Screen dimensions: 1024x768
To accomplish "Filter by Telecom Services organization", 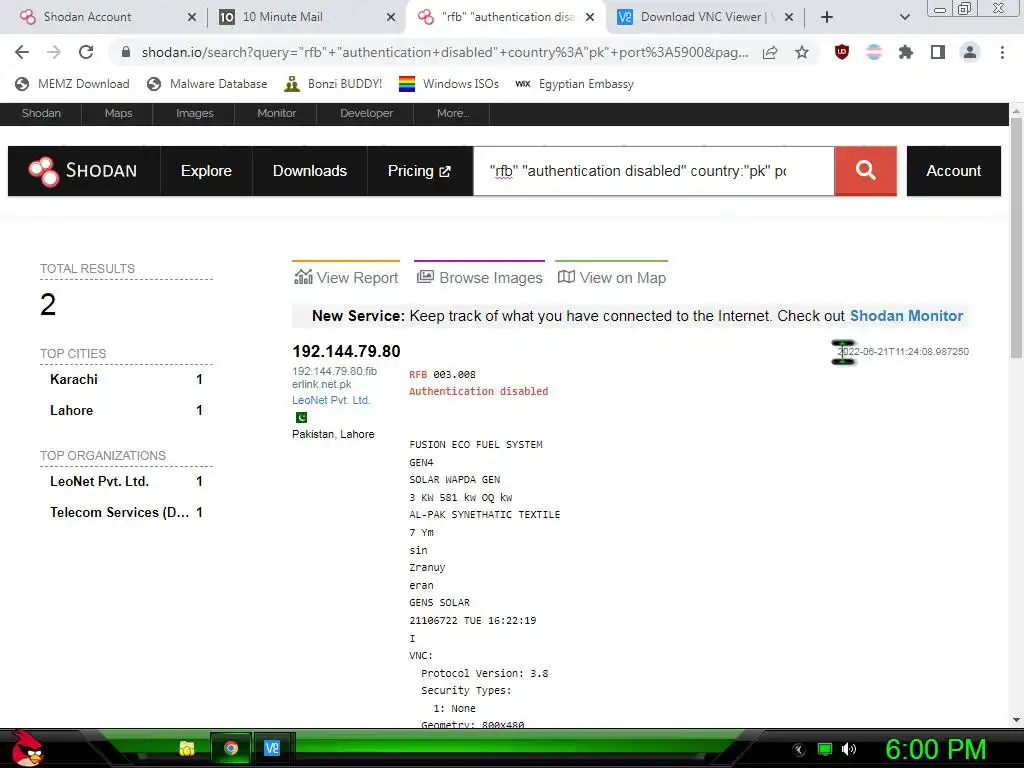I will (120, 513).
